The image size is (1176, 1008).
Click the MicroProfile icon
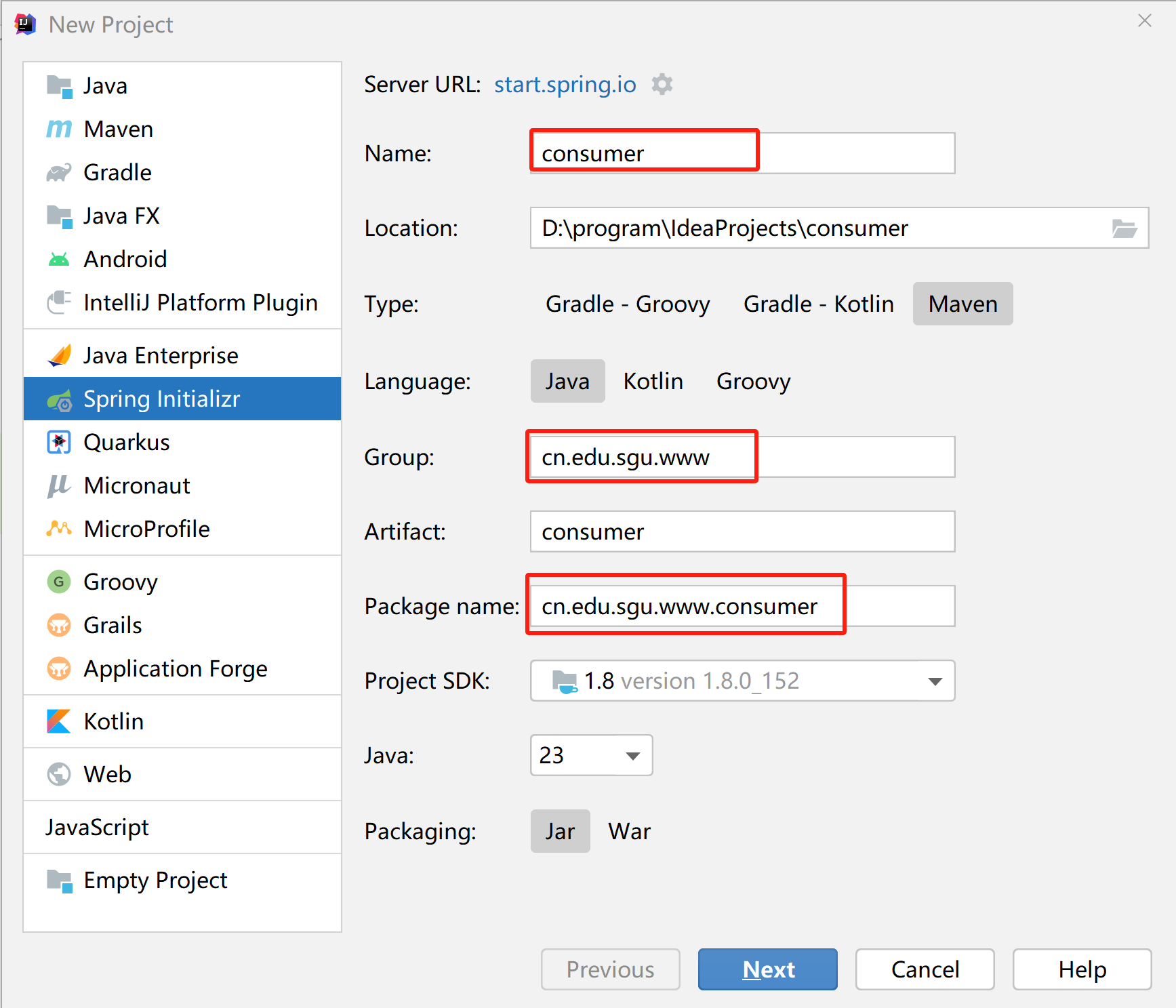click(x=59, y=529)
